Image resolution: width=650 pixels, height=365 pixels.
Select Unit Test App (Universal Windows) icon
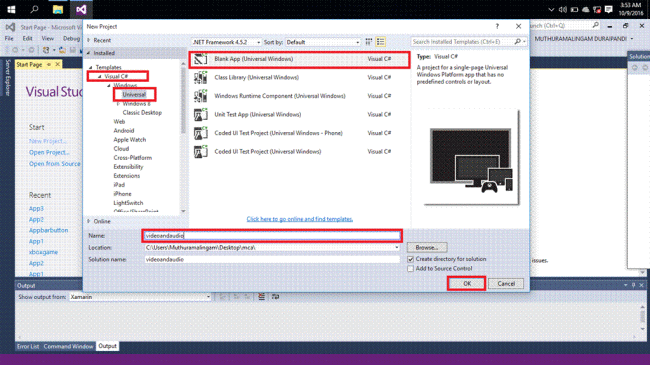(x=201, y=114)
